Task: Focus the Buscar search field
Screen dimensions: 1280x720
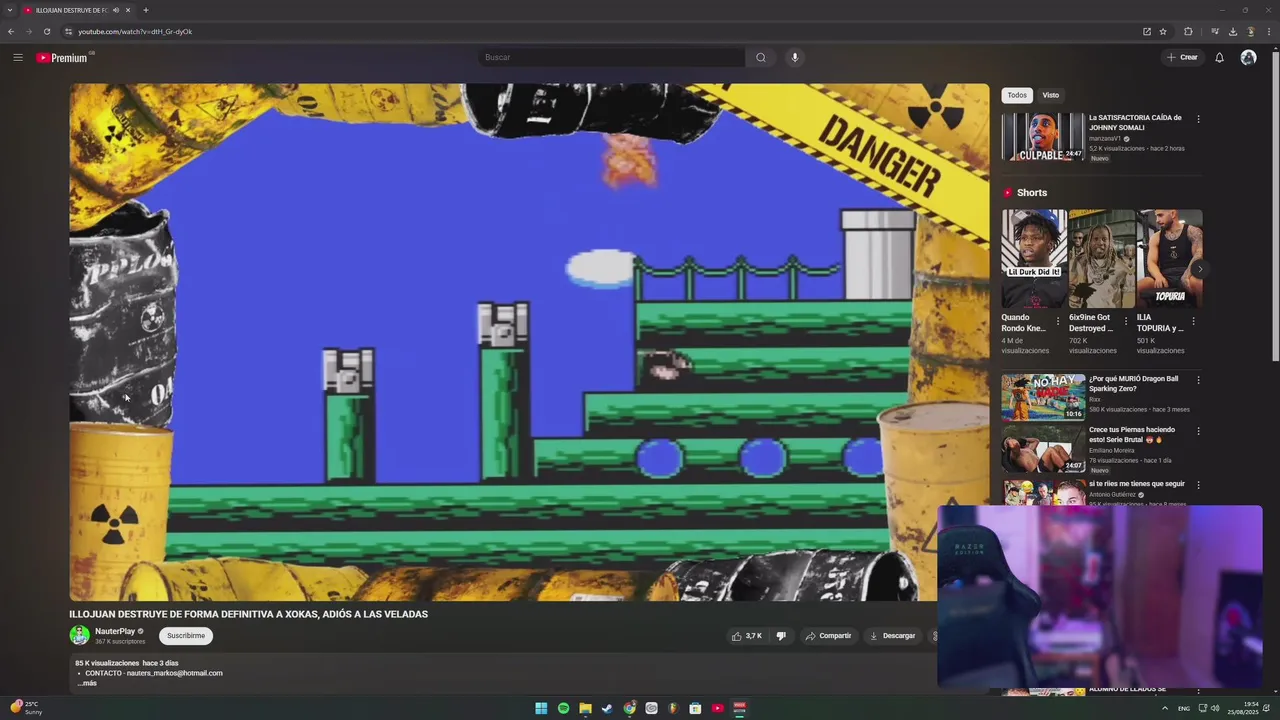Action: click(x=612, y=57)
